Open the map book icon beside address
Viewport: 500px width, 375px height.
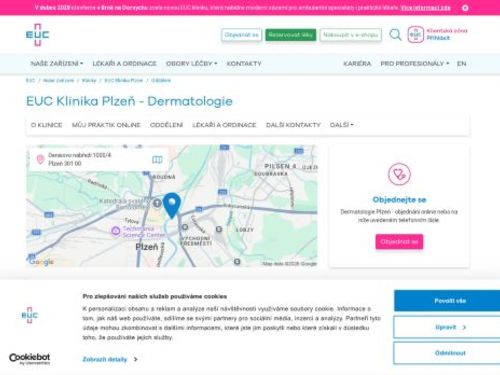click(x=157, y=160)
